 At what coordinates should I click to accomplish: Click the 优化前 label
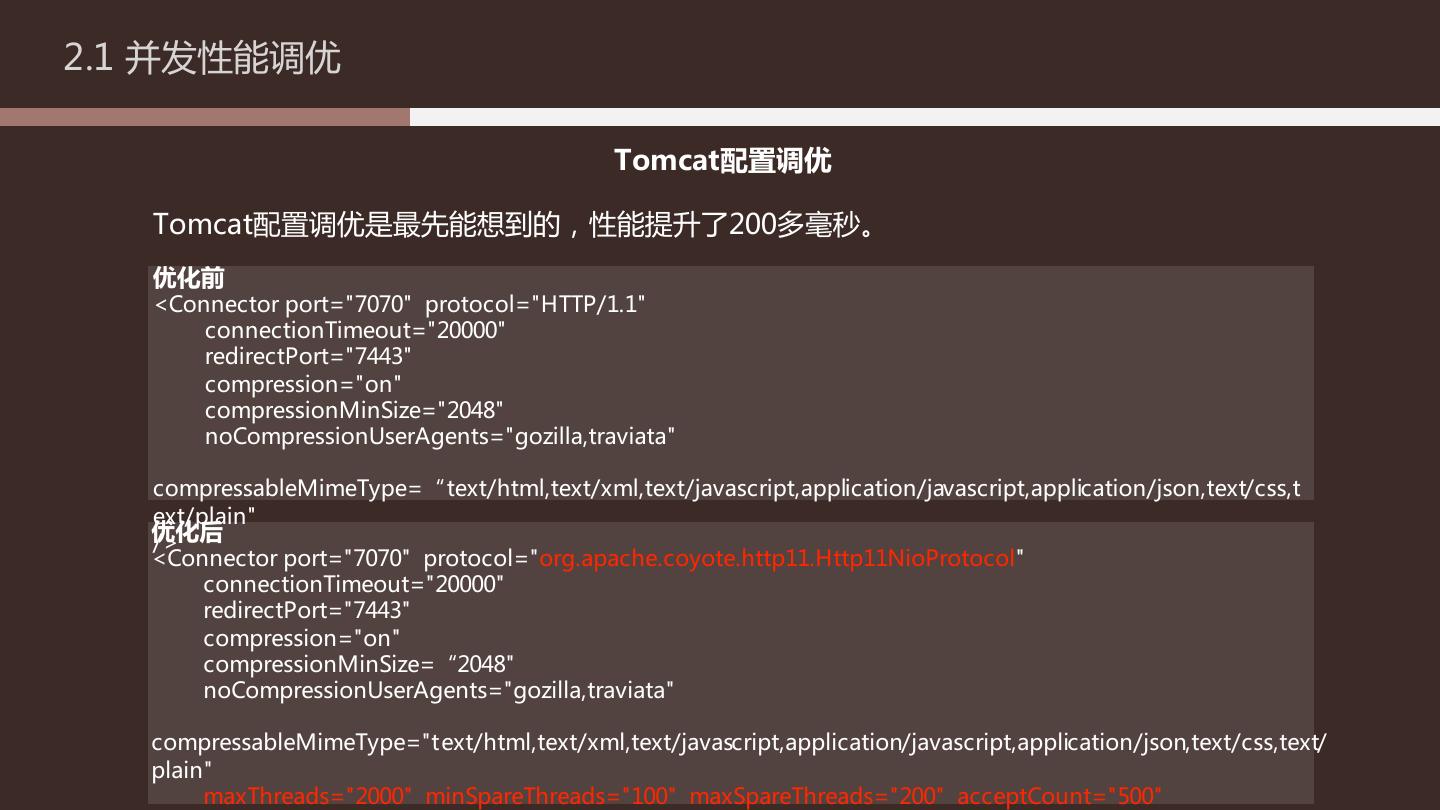coord(188,277)
